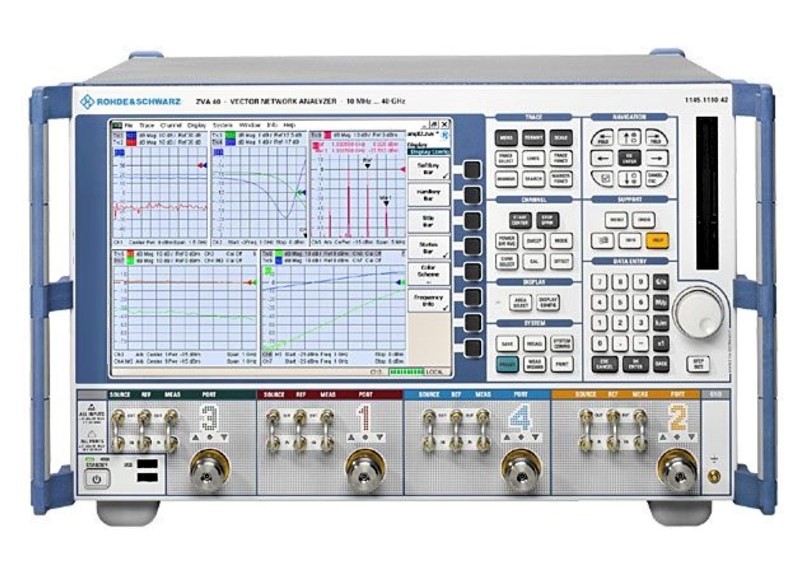Open the Display menu in menu bar

pos(198,124)
